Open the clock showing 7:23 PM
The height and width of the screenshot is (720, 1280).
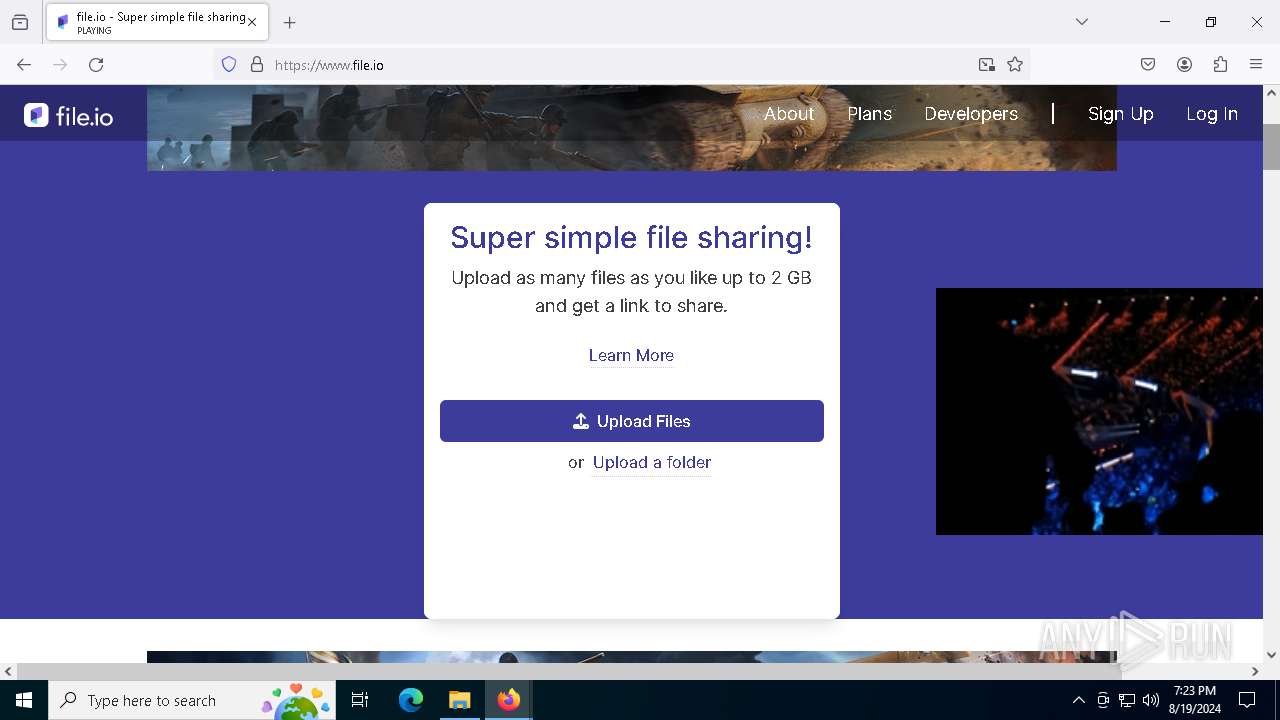1195,700
